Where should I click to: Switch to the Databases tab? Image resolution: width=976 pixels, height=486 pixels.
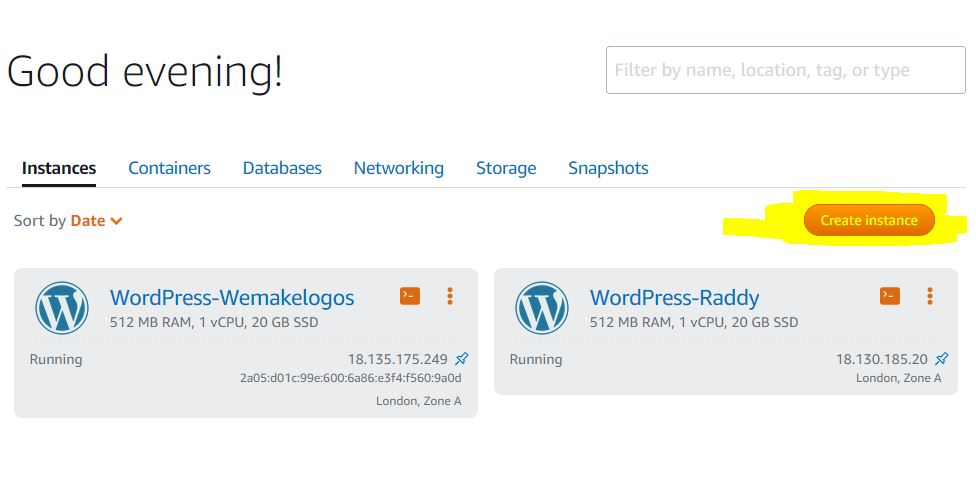pyautogui.click(x=282, y=168)
